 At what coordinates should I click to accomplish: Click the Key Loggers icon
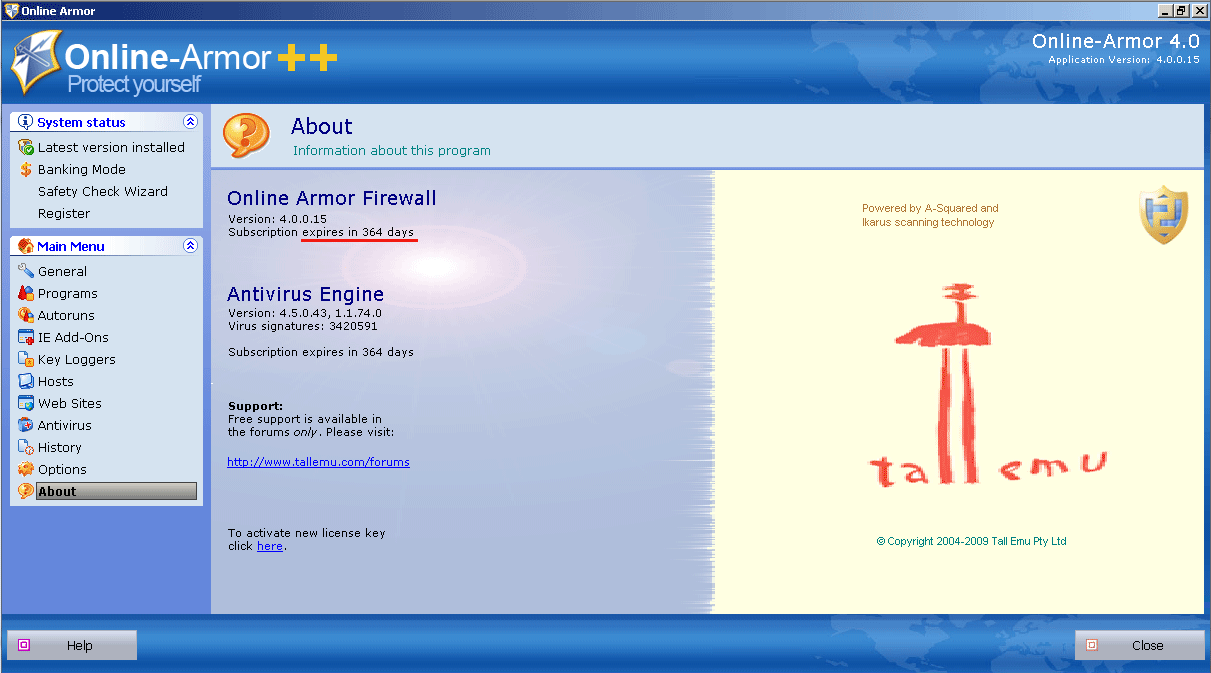[x=26, y=359]
